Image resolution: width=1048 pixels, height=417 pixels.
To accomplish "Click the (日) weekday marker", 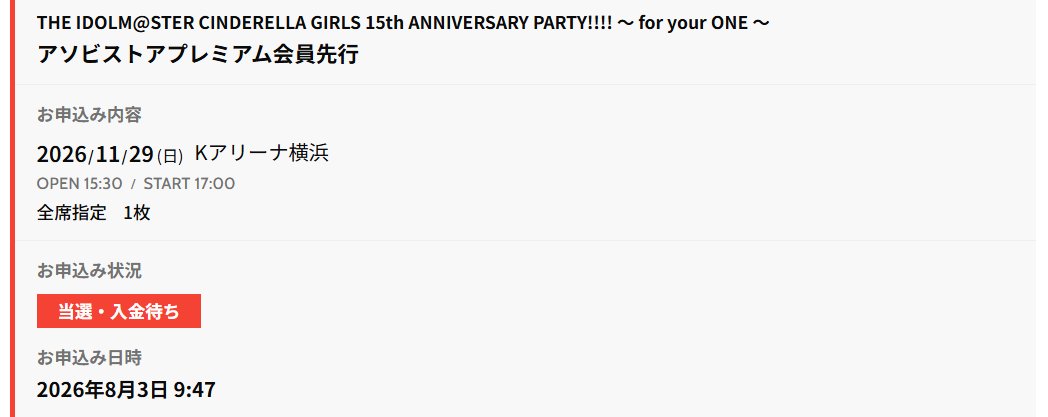I will pos(170,156).
